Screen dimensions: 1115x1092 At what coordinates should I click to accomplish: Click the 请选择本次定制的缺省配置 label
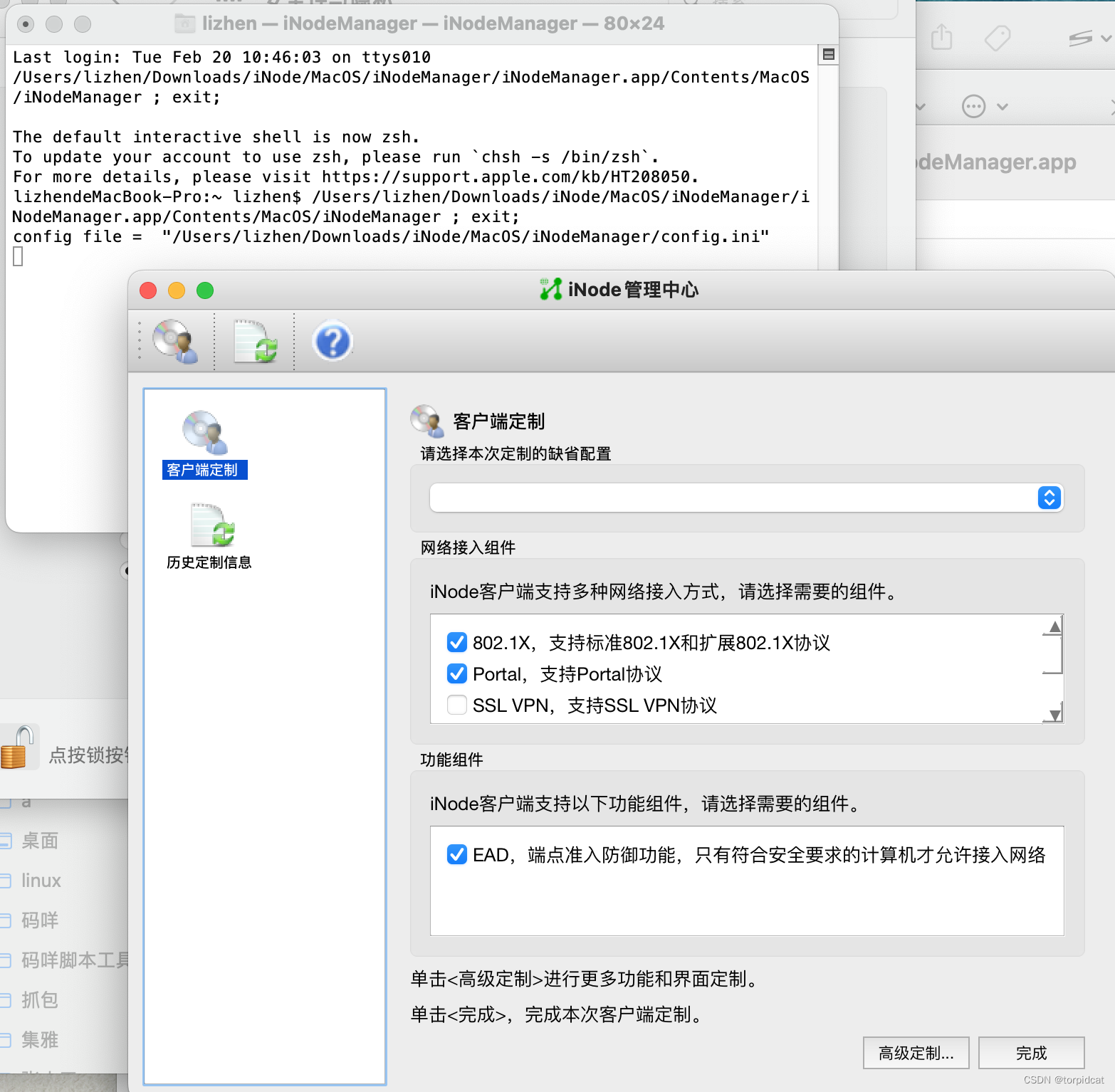(515, 453)
